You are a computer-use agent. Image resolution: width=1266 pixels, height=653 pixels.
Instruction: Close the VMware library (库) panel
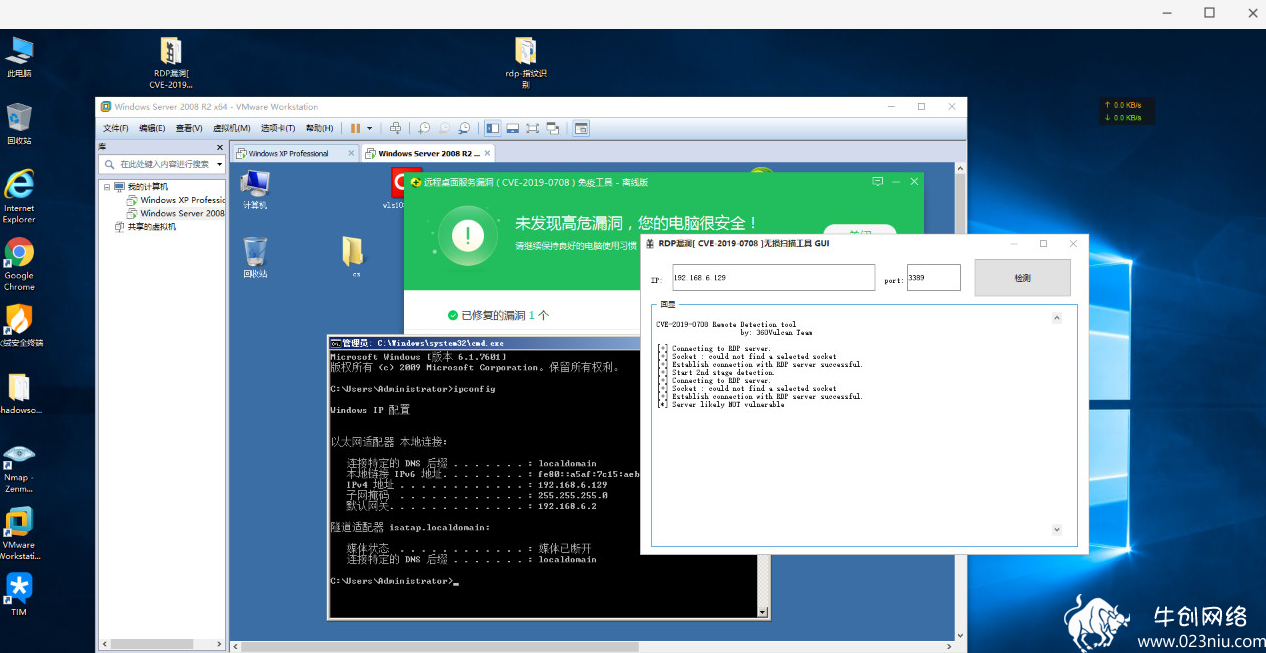219,146
